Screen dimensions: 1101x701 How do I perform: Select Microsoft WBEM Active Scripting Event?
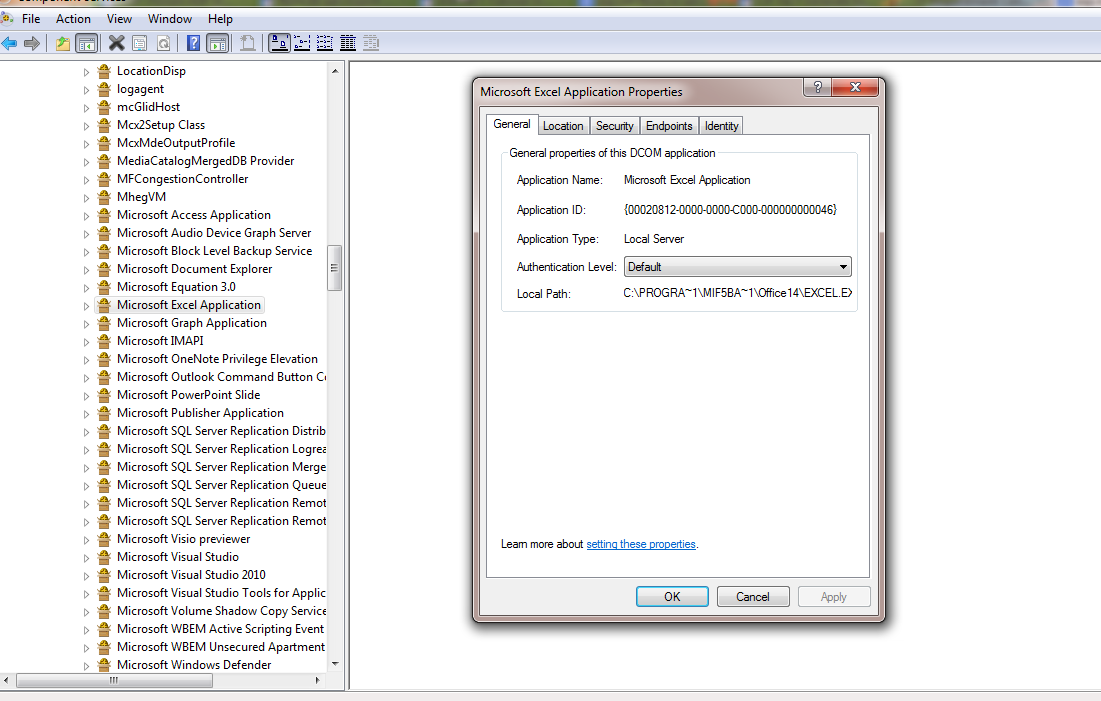tap(220, 629)
